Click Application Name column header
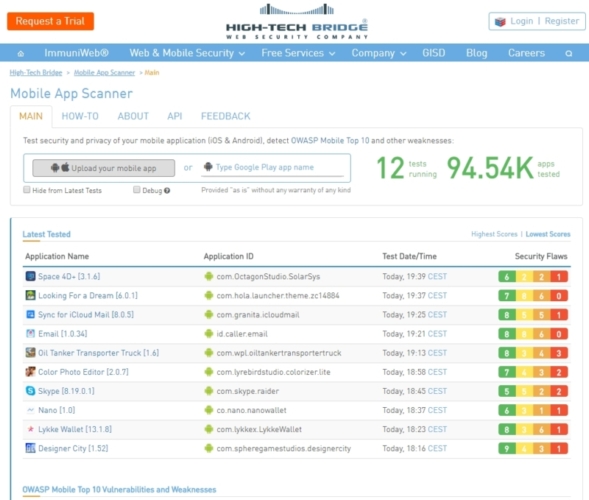Image resolution: width=589 pixels, height=500 pixels. (57, 256)
